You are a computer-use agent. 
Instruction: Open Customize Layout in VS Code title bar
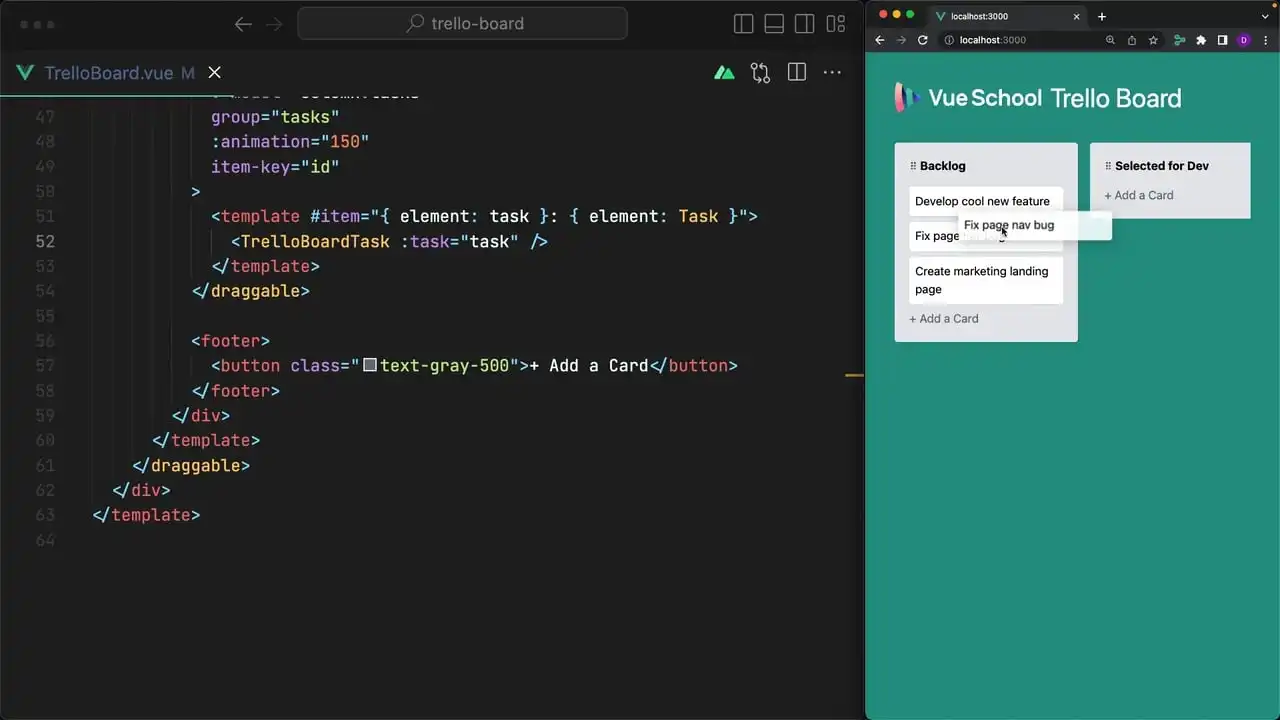(x=836, y=24)
